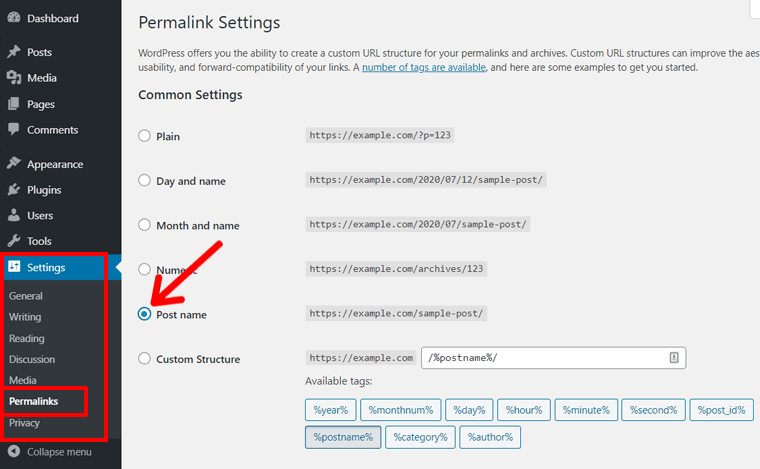Click the Appearance paintbrush icon
Screen dimensions: 760x469
[x=14, y=163]
